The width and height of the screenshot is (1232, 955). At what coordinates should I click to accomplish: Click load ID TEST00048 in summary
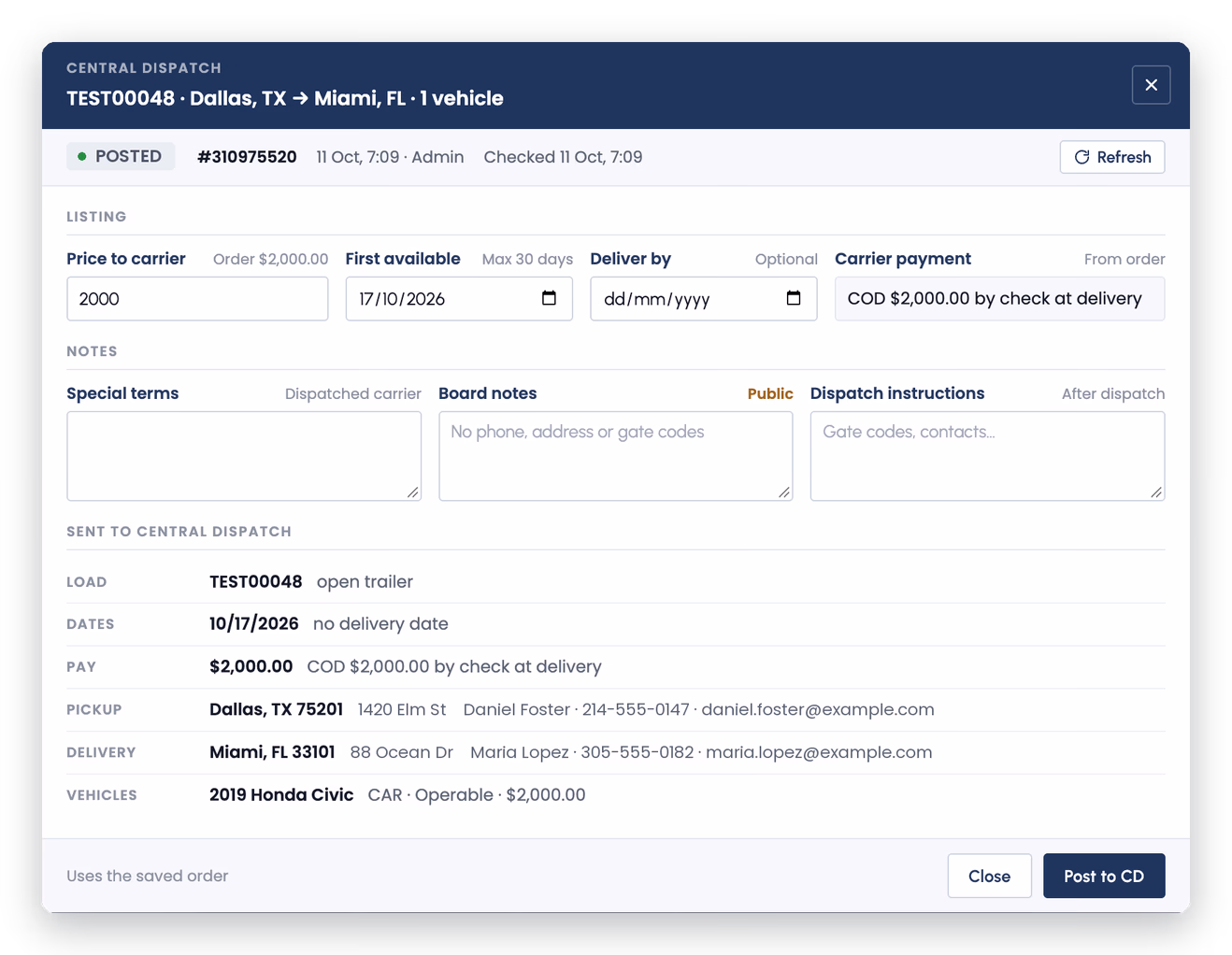click(x=255, y=581)
